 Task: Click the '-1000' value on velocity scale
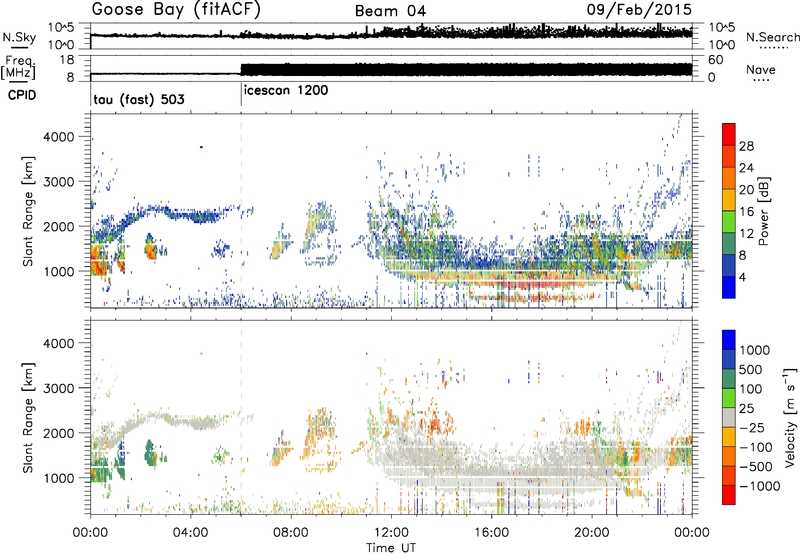(760, 486)
